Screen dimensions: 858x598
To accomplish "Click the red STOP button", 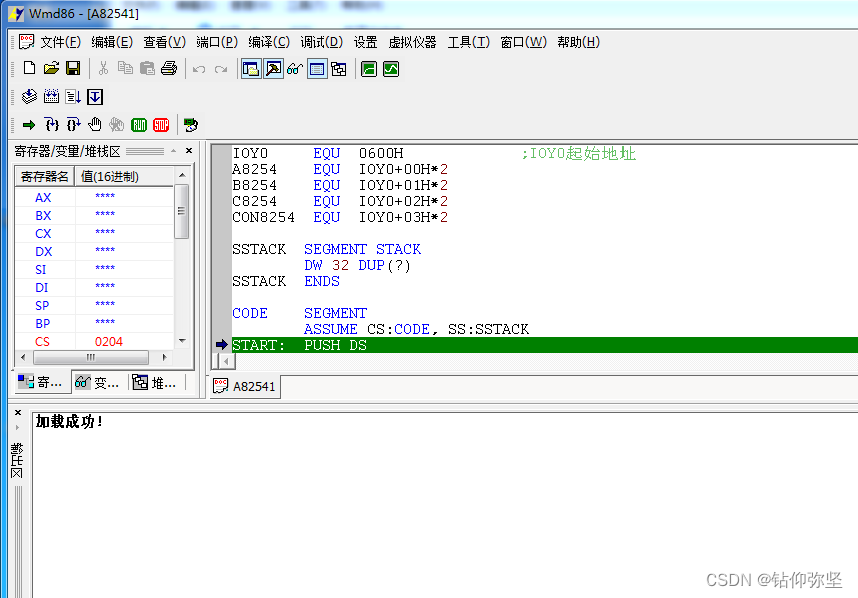I will 161,125.
